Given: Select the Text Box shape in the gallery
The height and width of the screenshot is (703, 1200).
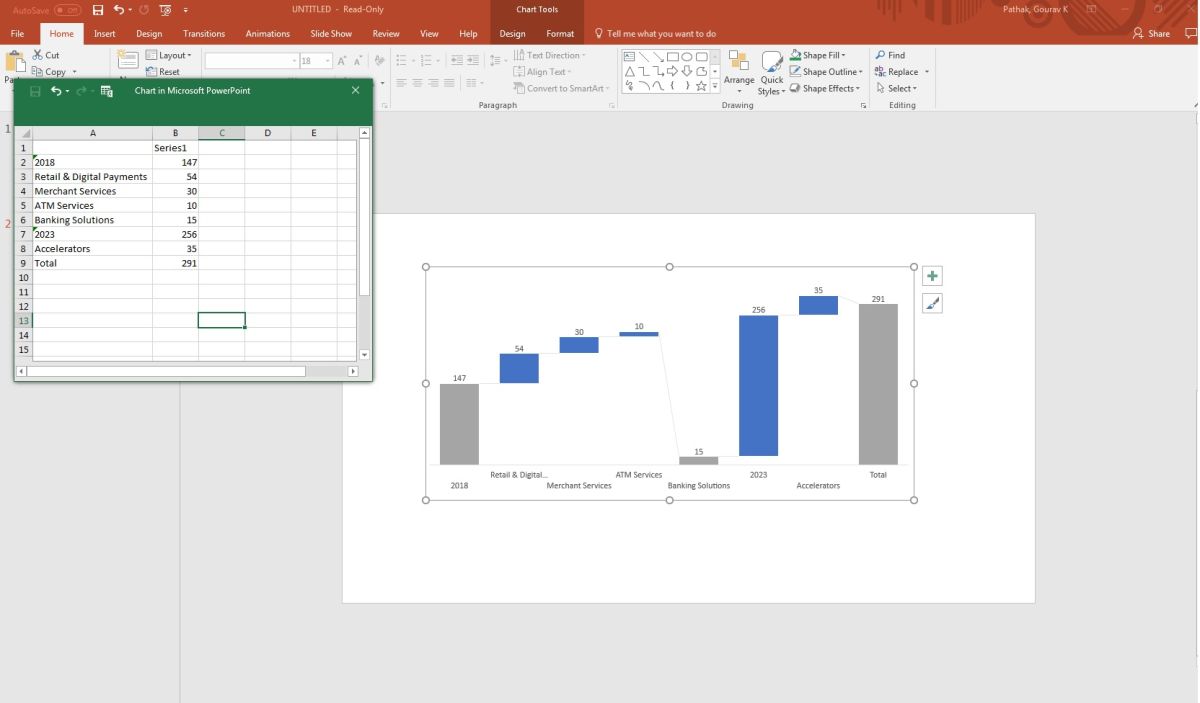Looking at the screenshot, I should (630, 57).
